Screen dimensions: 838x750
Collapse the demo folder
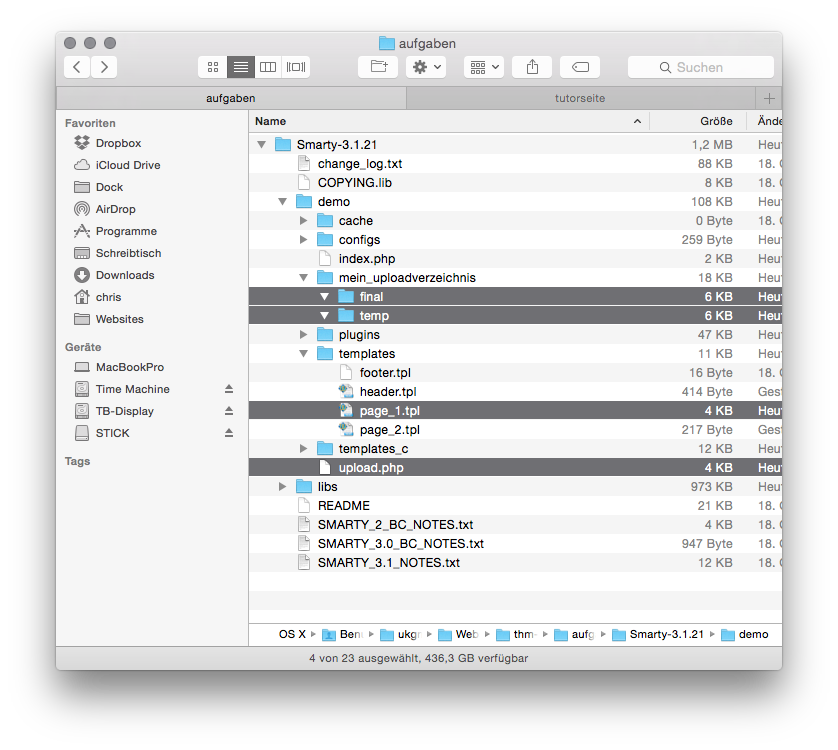click(x=283, y=202)
